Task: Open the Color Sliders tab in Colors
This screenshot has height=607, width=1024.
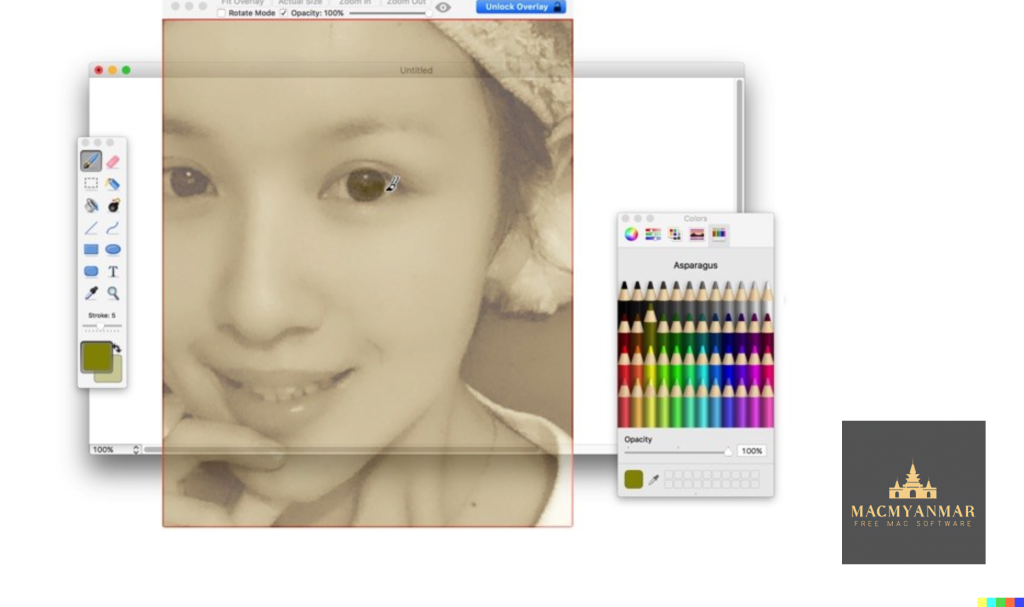Action: point(652,234)
